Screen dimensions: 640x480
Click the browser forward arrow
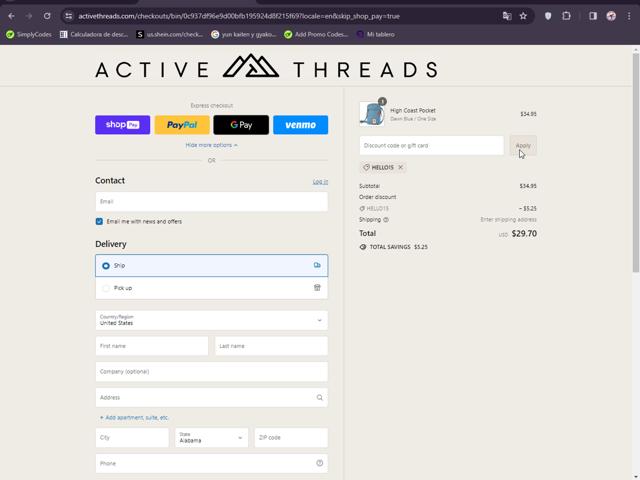pyautogui.click(x=29, y=16)
